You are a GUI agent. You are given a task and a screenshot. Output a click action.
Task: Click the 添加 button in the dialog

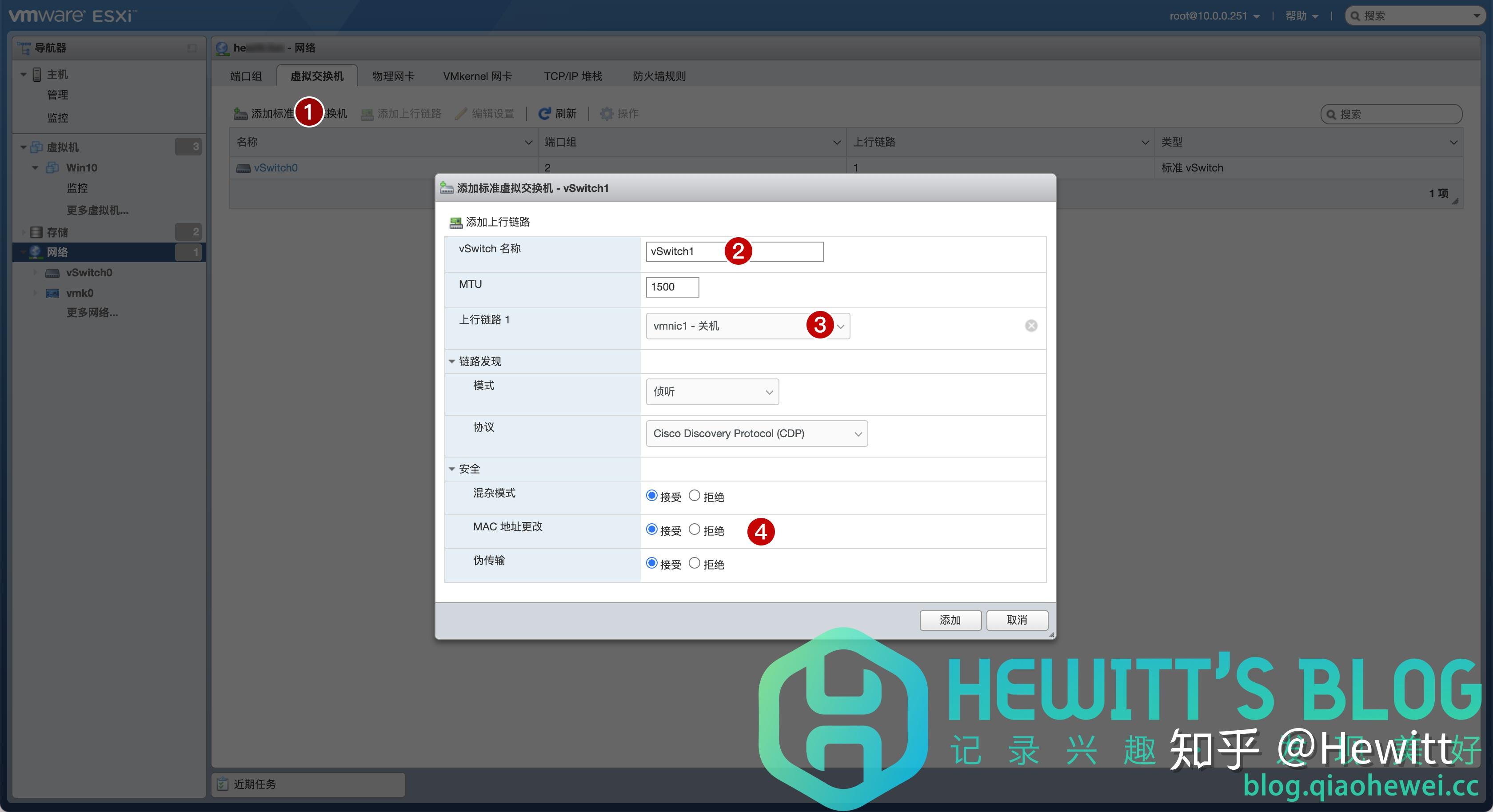pyautogui.click(x=950, y=620)
